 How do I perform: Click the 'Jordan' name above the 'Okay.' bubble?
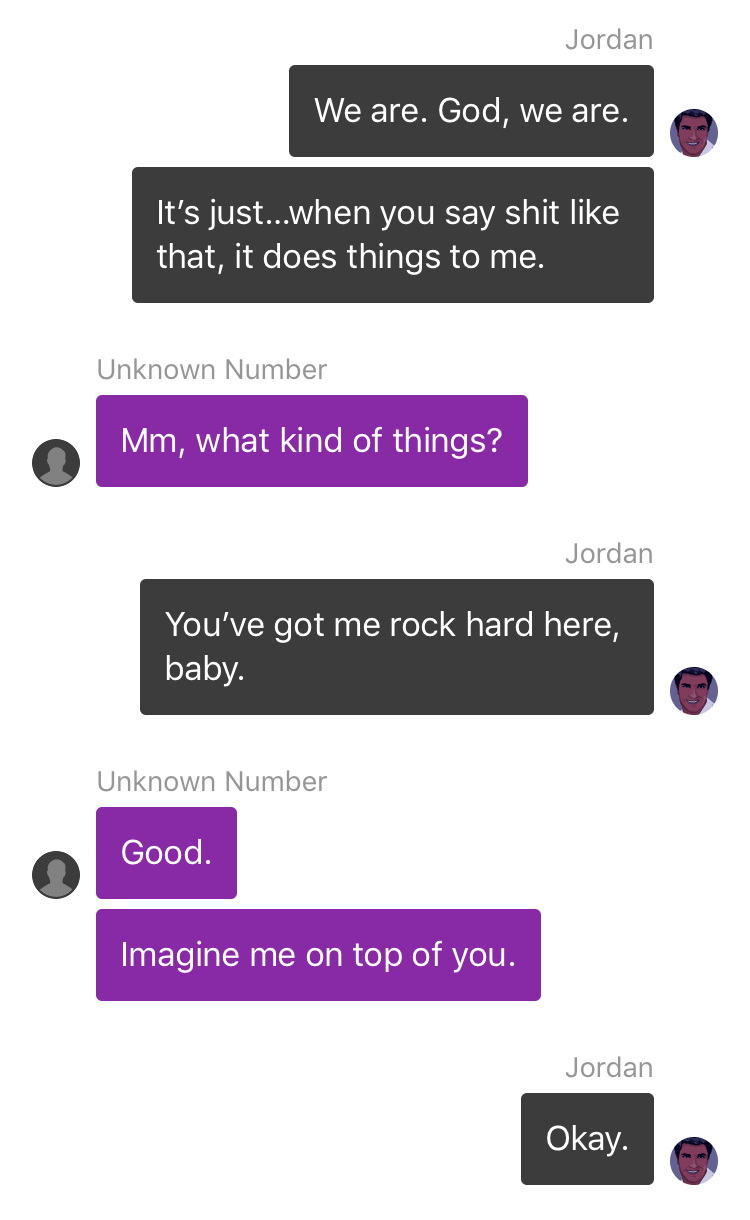(x=609, y=1068)
